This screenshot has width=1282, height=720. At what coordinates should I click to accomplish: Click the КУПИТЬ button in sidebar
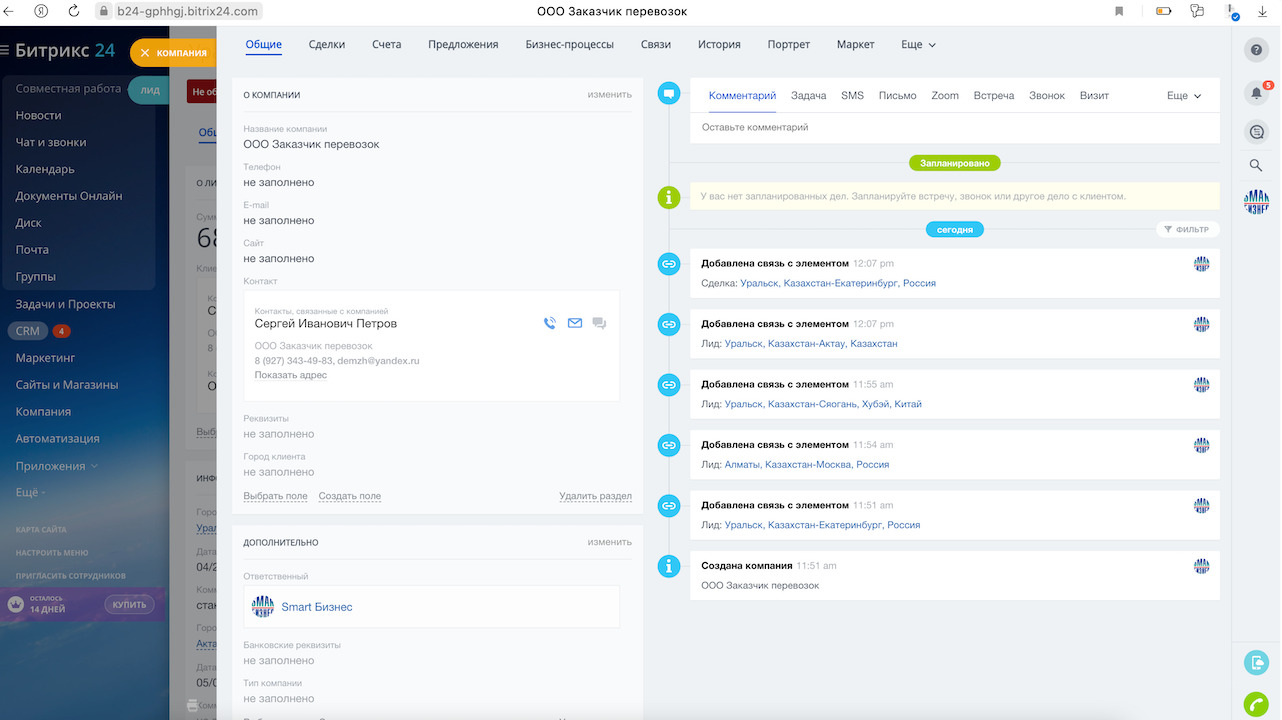[129, 605]
